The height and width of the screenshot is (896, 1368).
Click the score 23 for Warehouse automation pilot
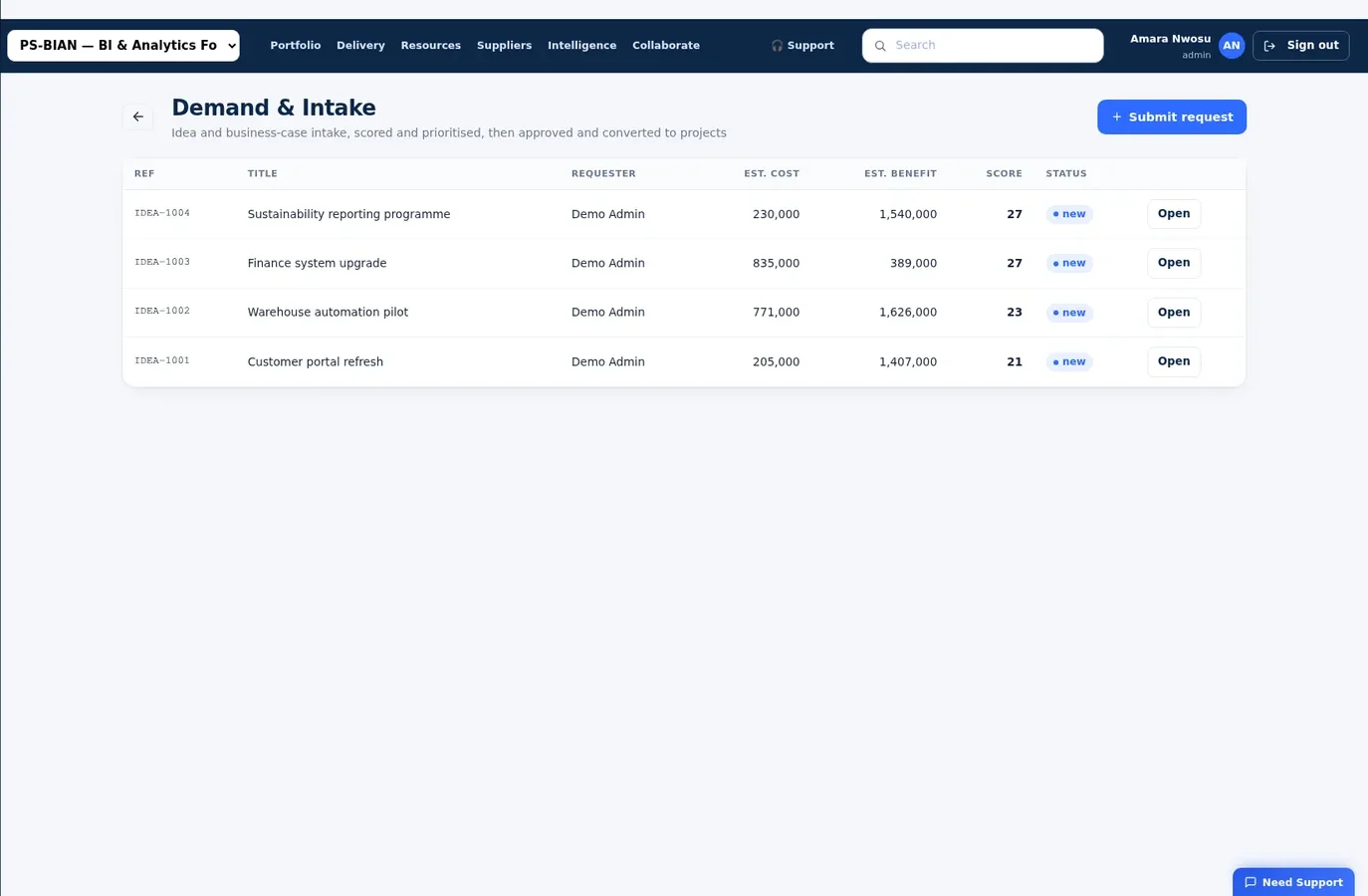(x=1015, y=313)
